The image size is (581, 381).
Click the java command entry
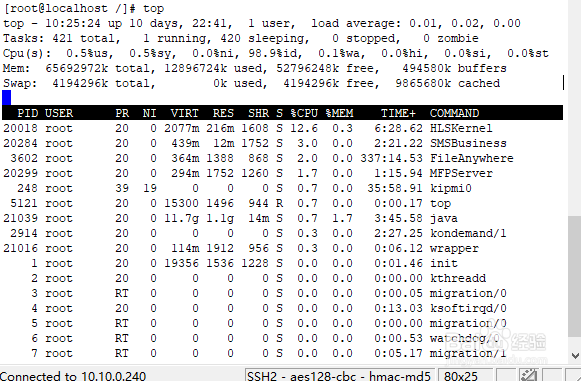(x=444, y=218)
